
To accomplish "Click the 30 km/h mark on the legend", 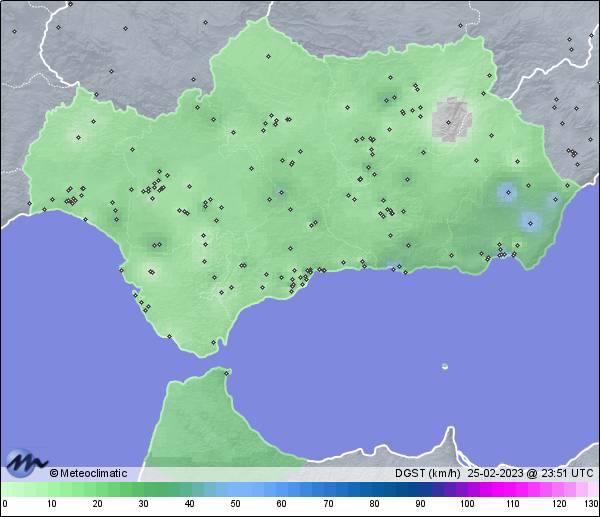I will [x=143, y=505].
